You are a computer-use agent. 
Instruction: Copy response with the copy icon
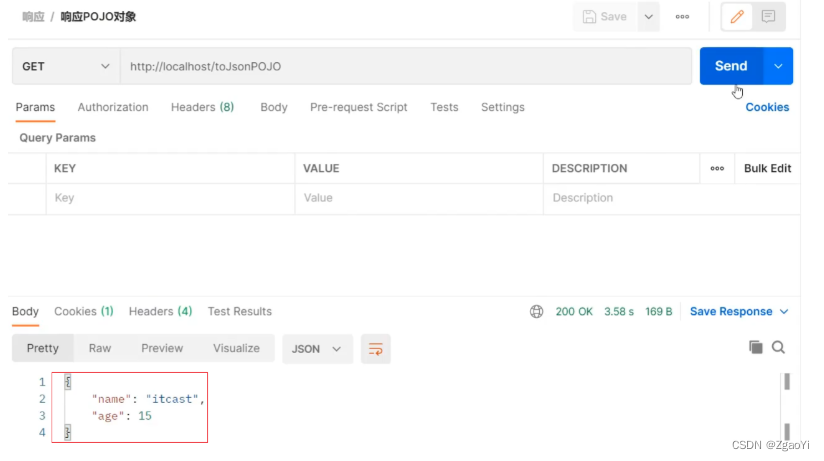point(756,347)
